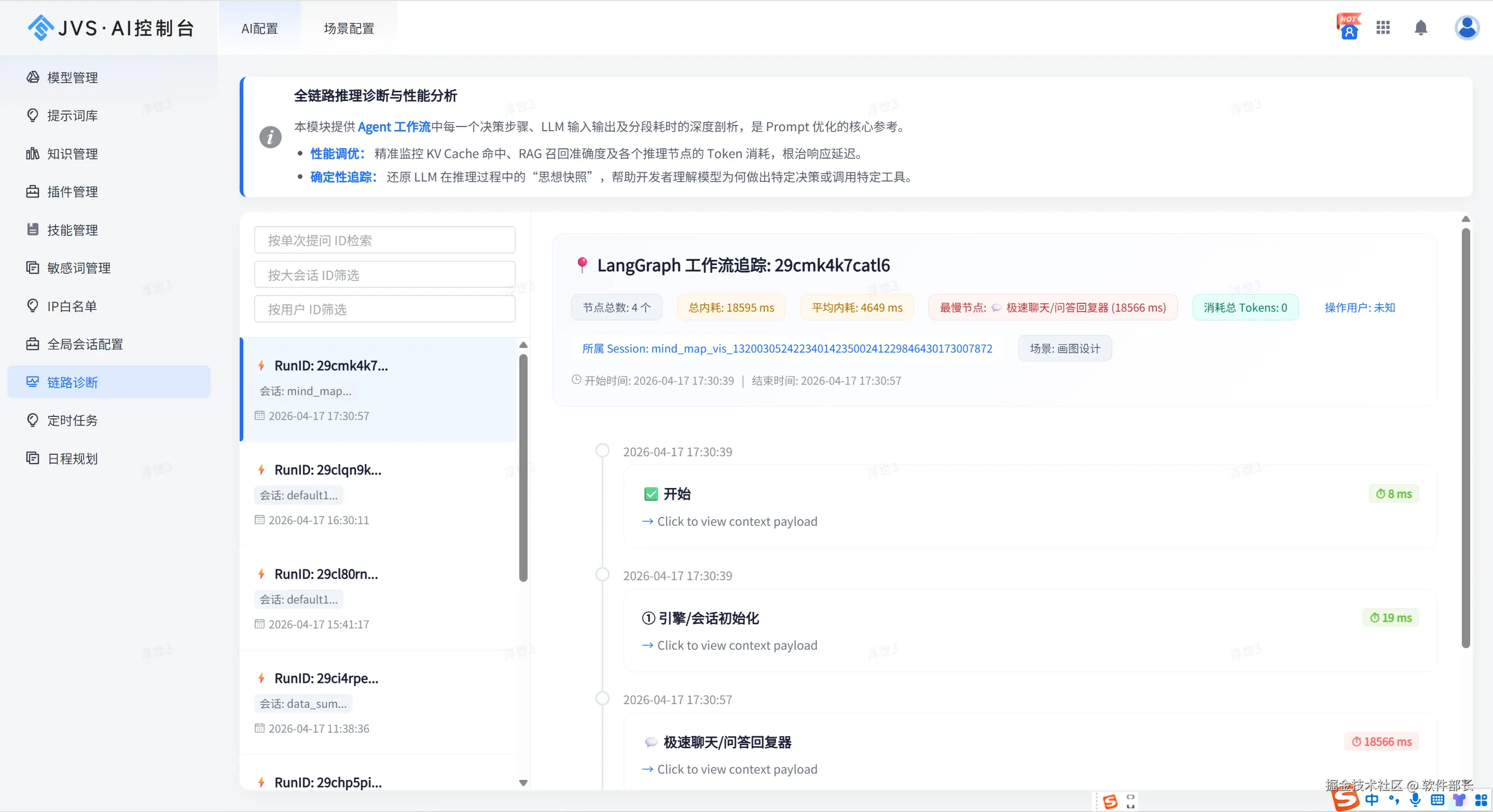Open 模型管理 in the sidebar
The height and width of the screenshot is (812, 1493).
pyautogui.click(x=73, y=78)
